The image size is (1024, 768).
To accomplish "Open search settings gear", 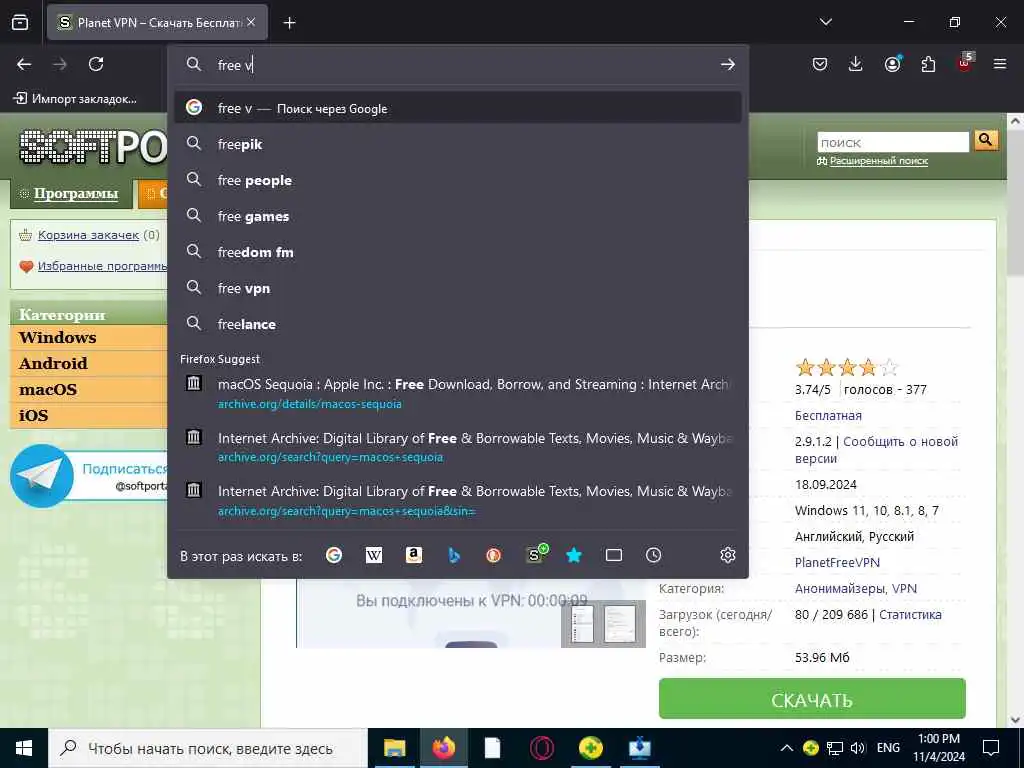I will tap(728, 555).
